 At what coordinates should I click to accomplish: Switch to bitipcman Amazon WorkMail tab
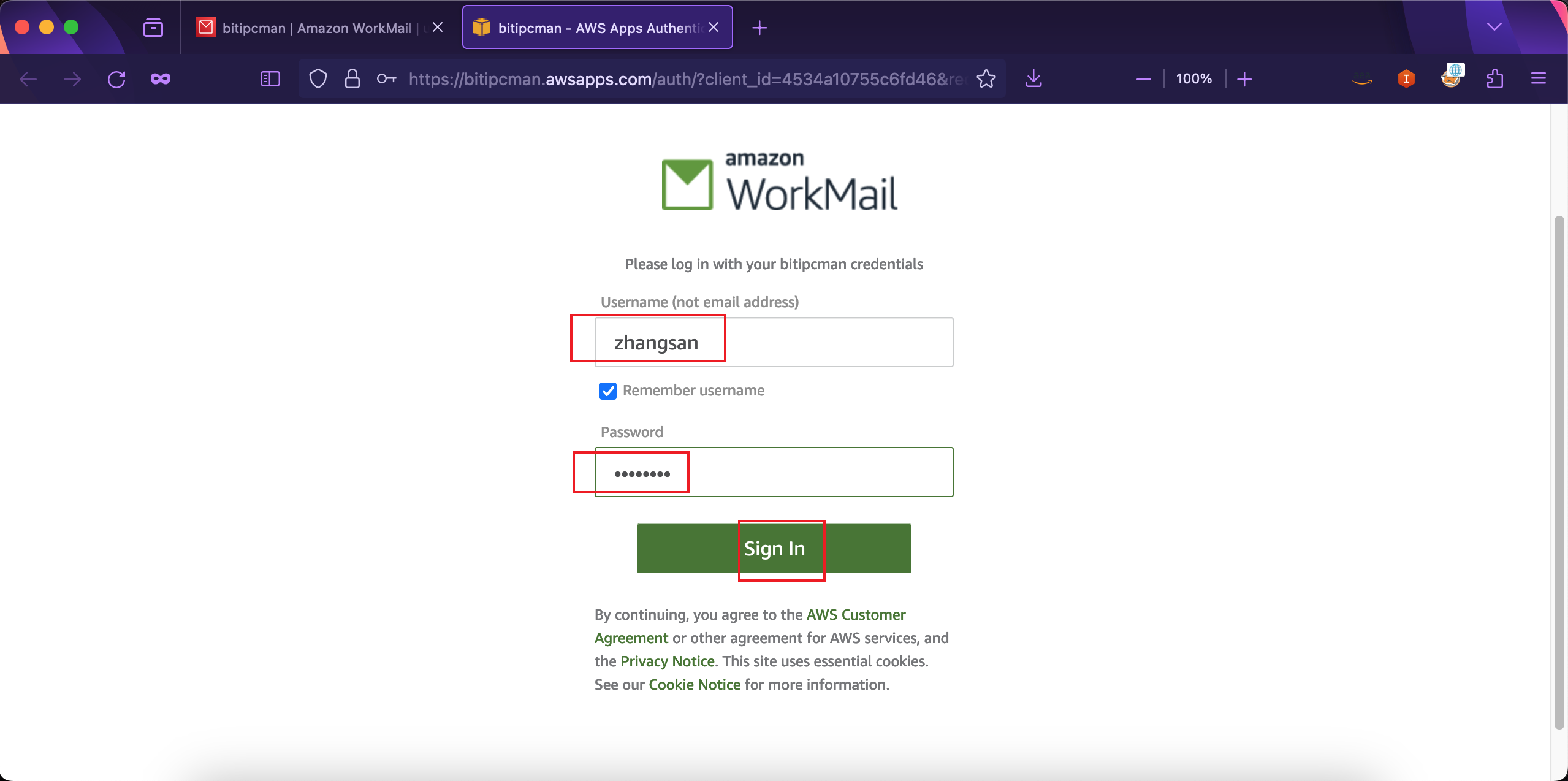tap(318, 28)
